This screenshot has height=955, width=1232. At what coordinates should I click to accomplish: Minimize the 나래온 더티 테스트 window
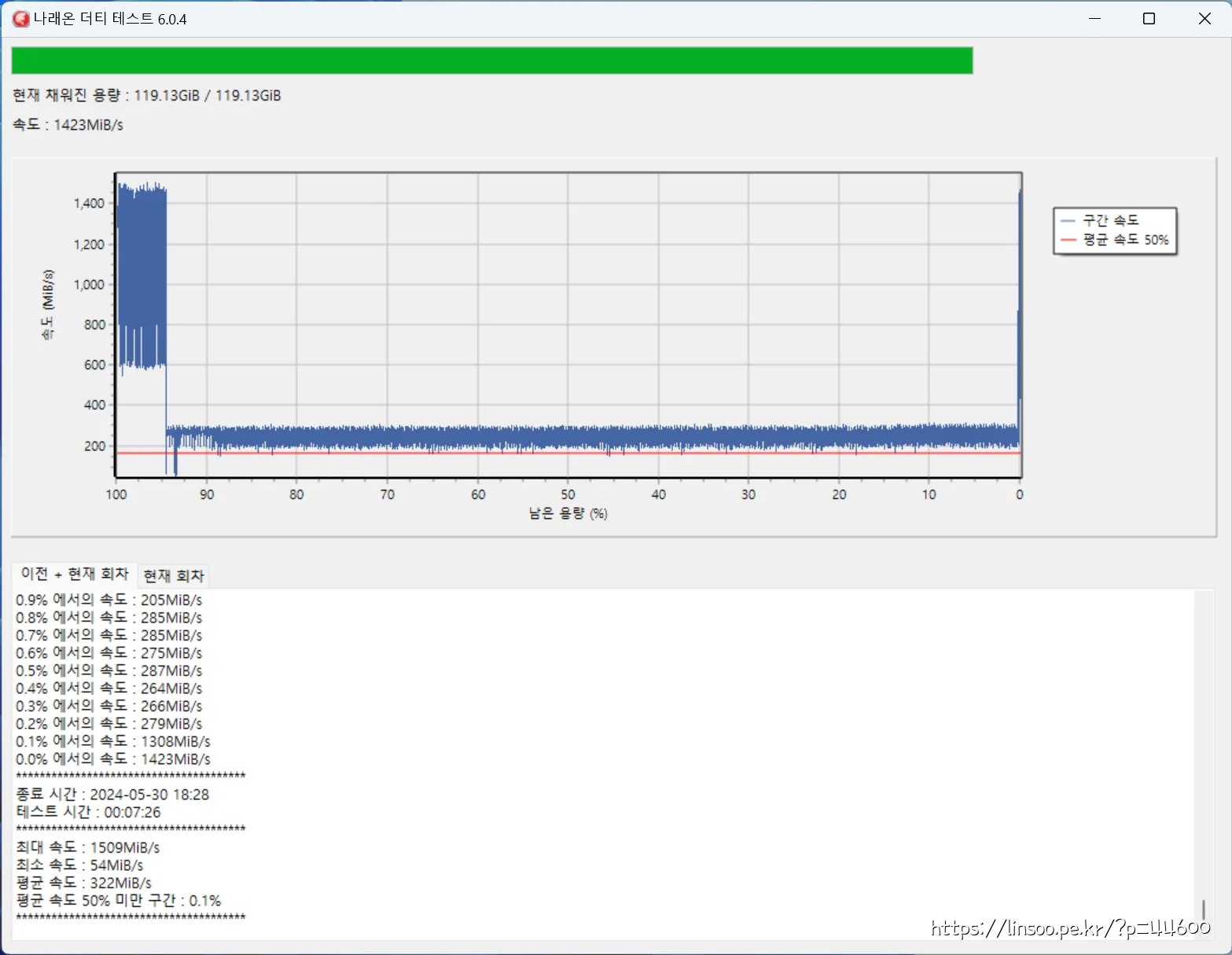(x=1094, y=19)
